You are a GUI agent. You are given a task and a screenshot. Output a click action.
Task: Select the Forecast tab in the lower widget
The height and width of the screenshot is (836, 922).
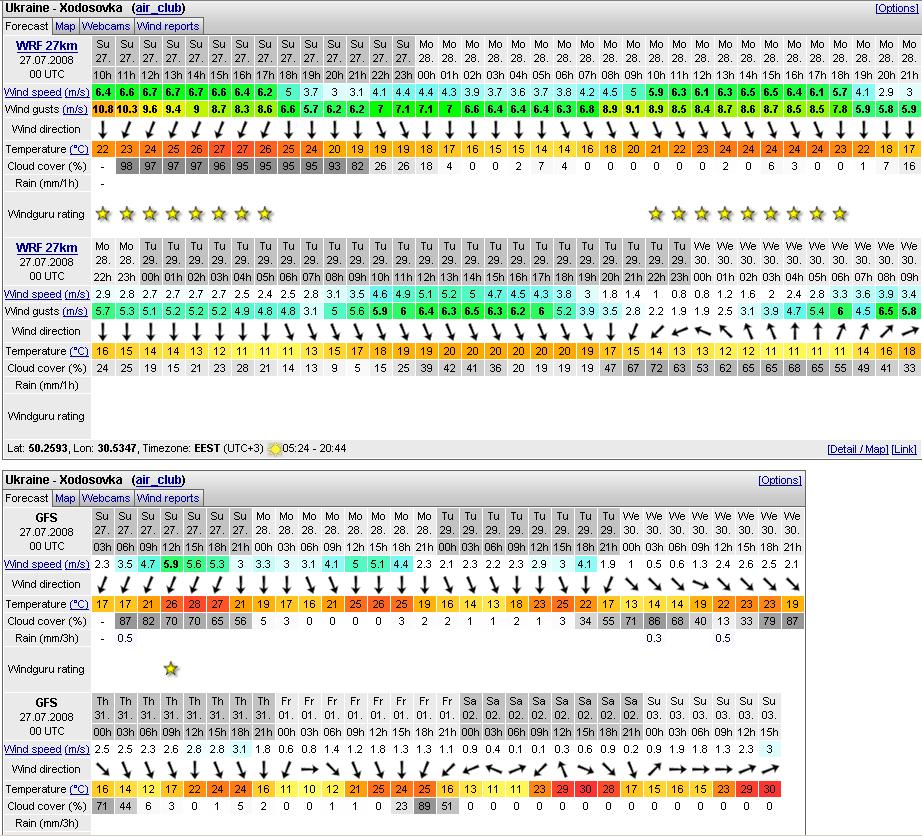pyautogui.click(x=27, y=498)
